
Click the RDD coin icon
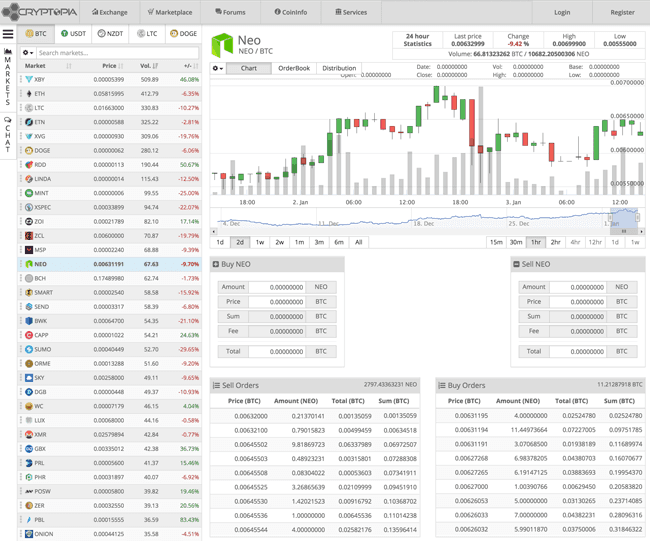(x=29, y=165)
